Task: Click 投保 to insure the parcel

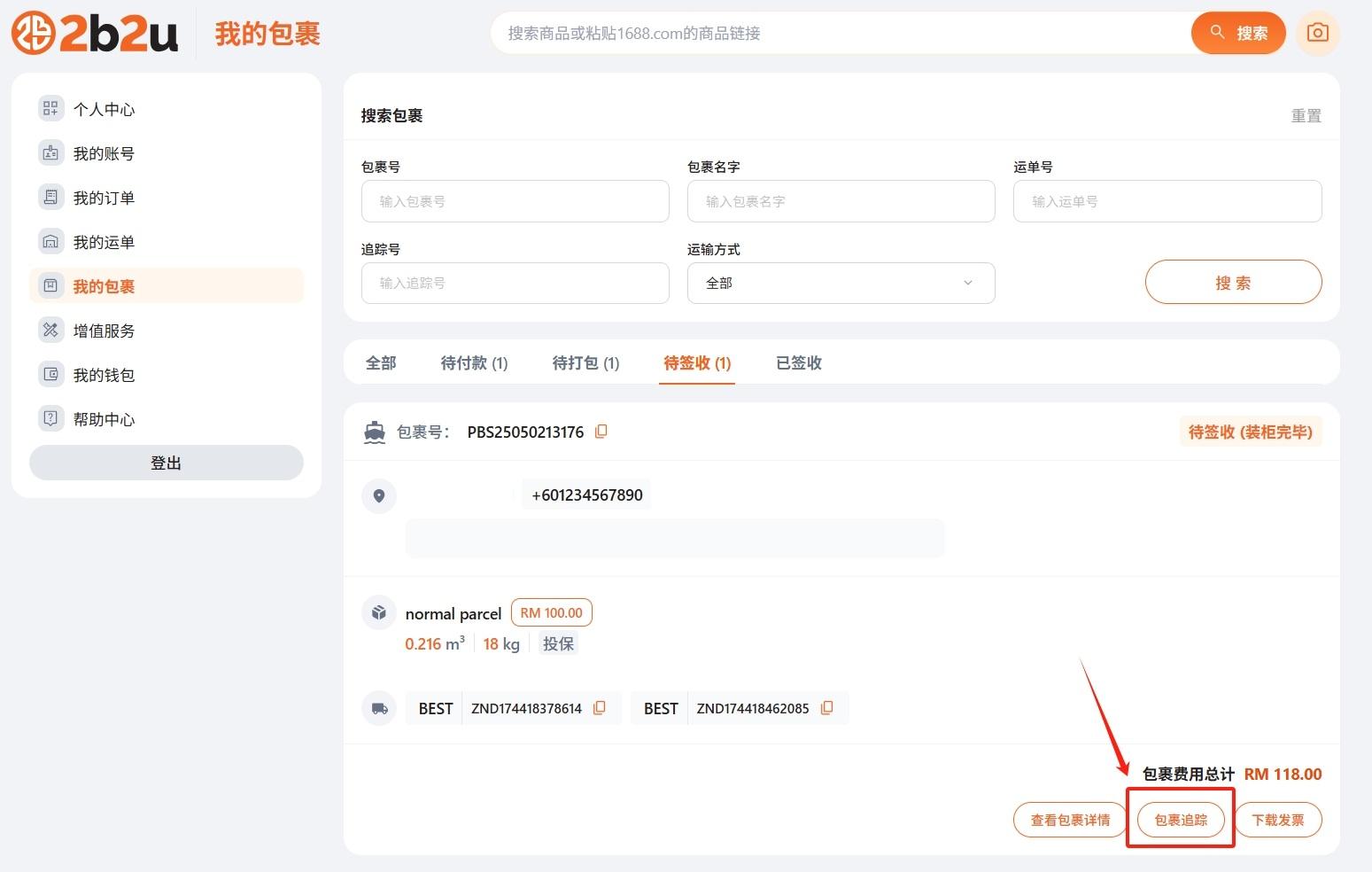Action: [x=558, y=643]
